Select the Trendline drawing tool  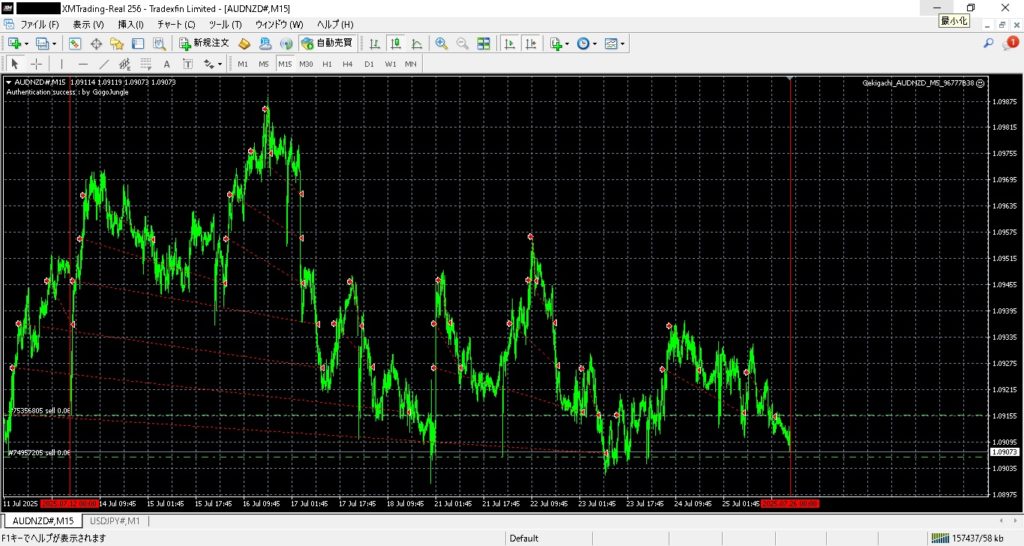click(x=104, y=64)
